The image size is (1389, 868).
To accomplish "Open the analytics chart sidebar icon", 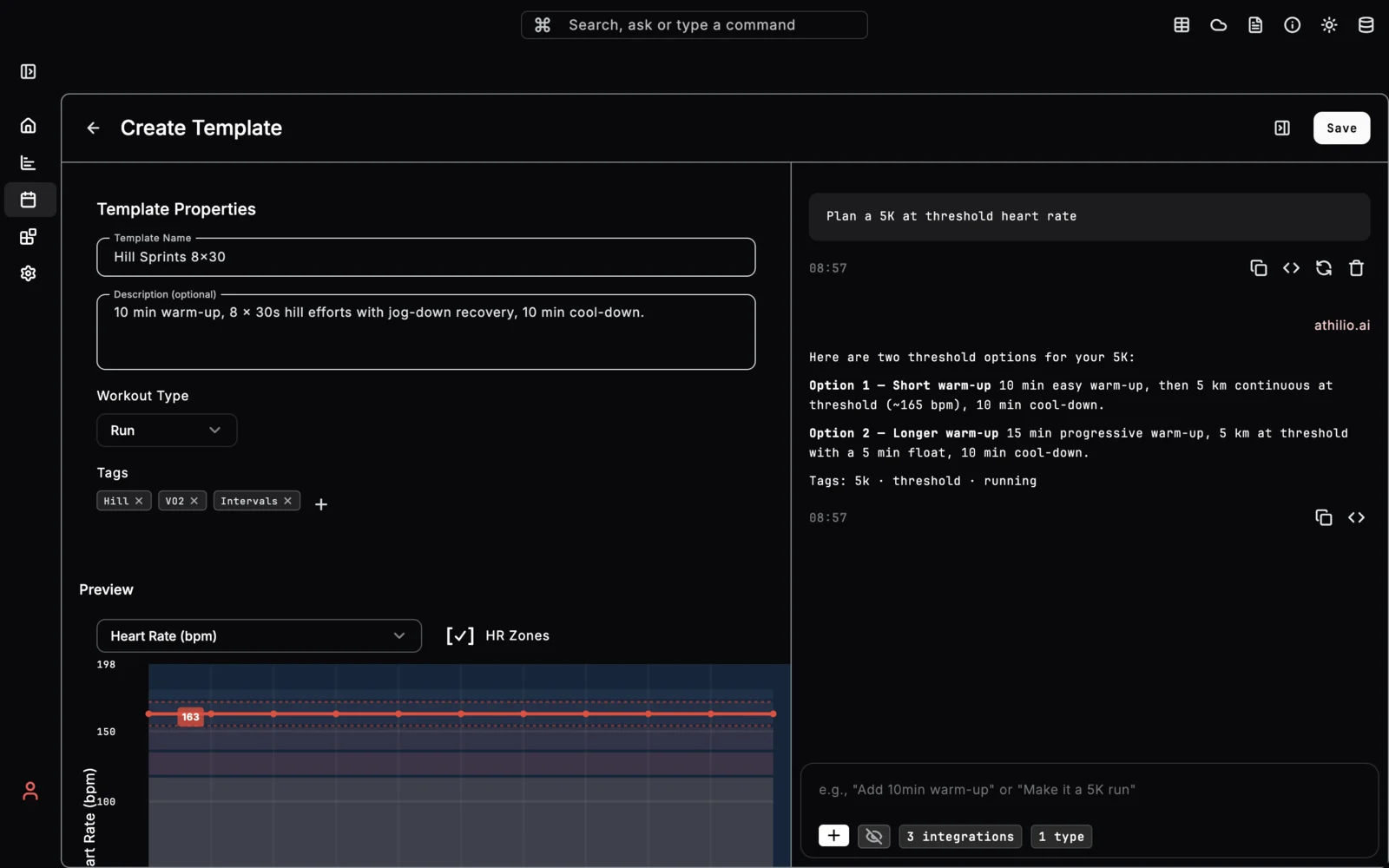I will click(x=29, y=163).
